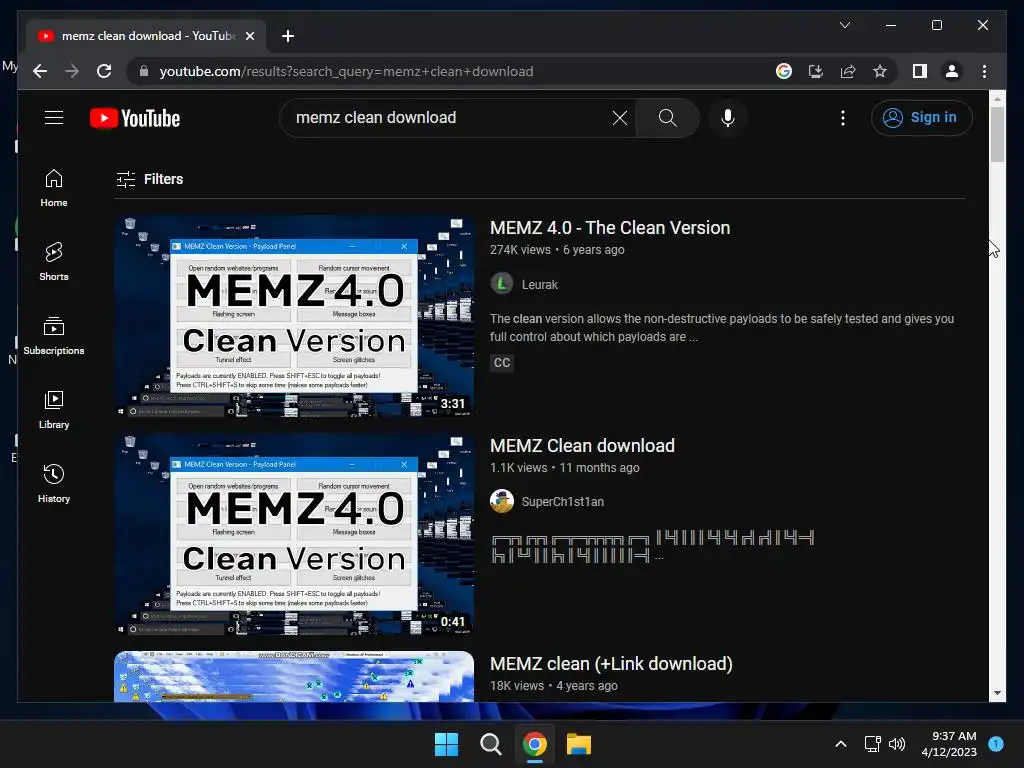1024x768 pixels.
Task: Open the tab search chevron dropdown
Action: 844,25
